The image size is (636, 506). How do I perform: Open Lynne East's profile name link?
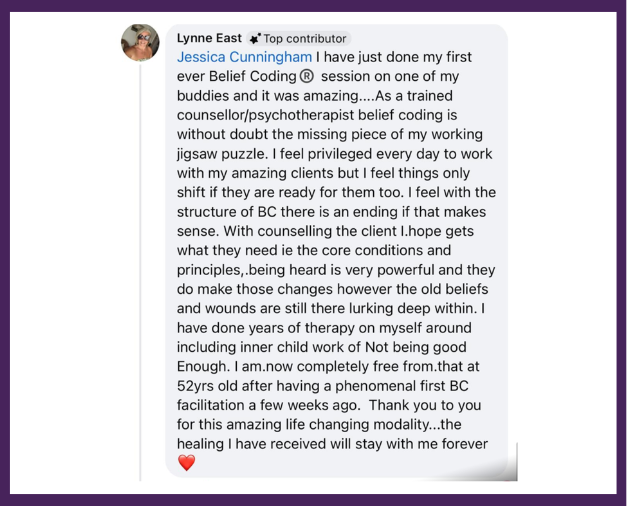click(x=209, y=38)
